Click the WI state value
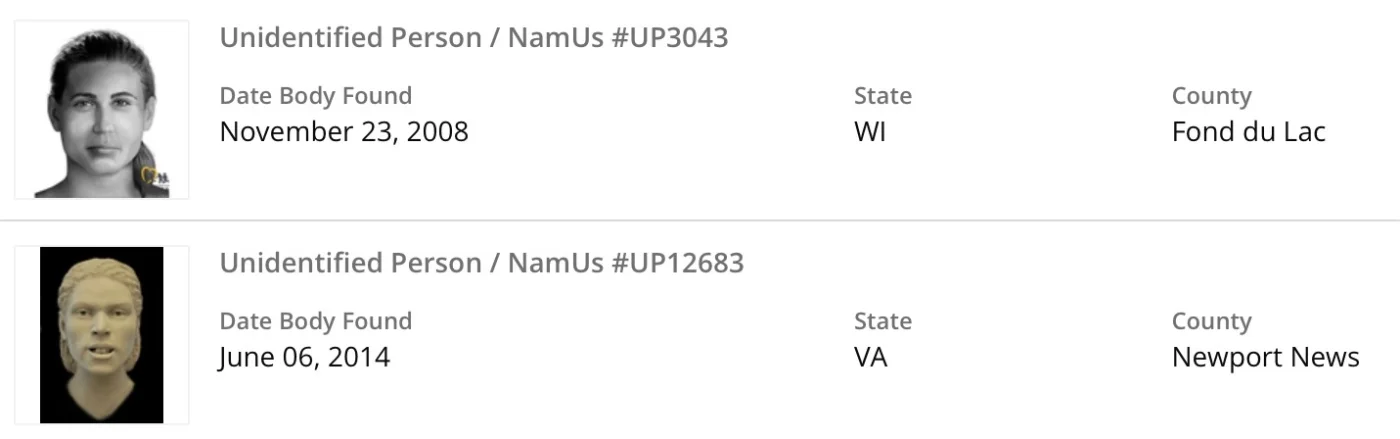This screenshot has width=1400, height=439. (x=870, y=131)
